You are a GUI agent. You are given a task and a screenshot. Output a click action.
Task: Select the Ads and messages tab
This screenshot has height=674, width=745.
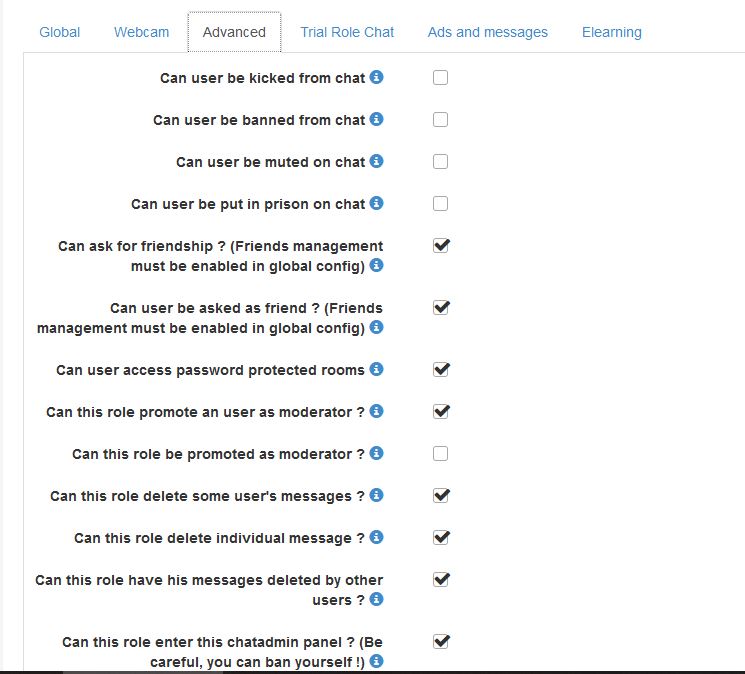point(488,32)
